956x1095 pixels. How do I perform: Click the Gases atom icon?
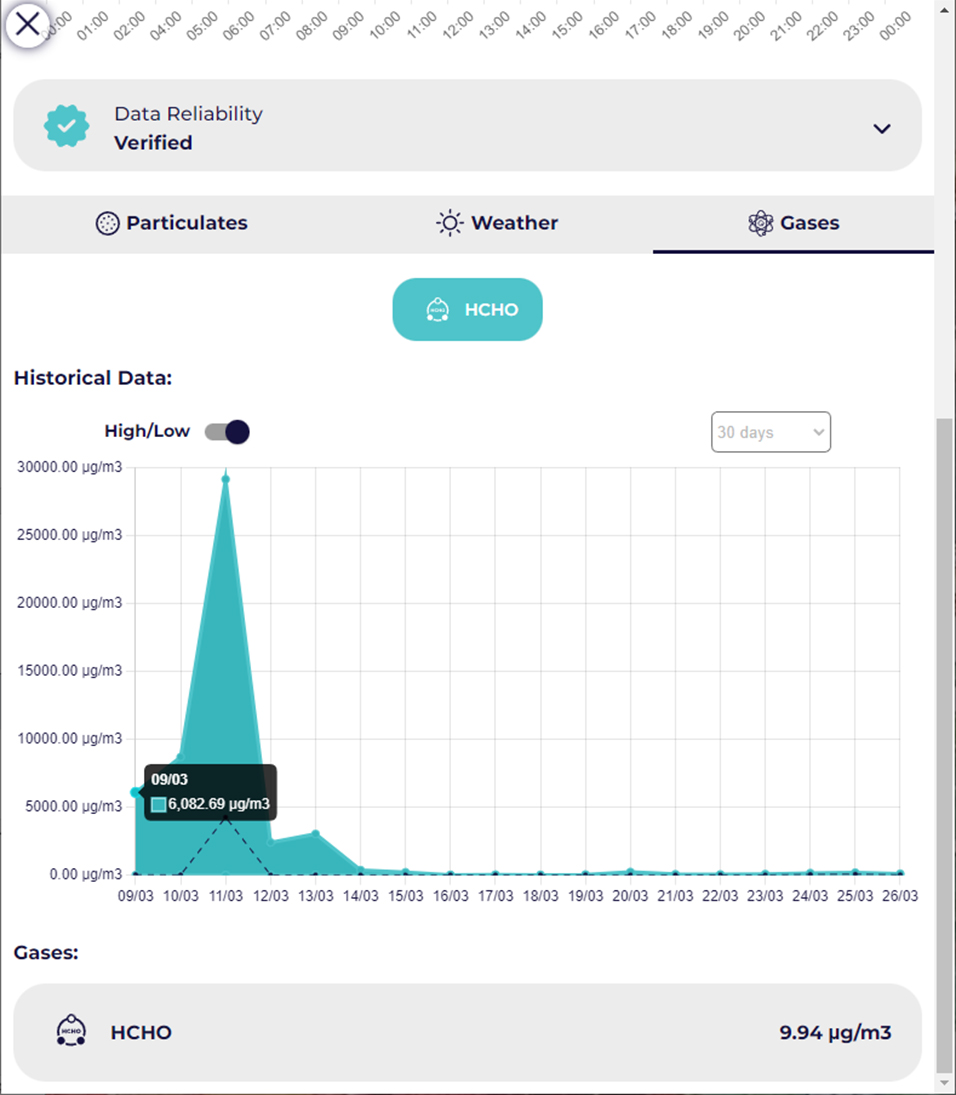pos(761,224)
